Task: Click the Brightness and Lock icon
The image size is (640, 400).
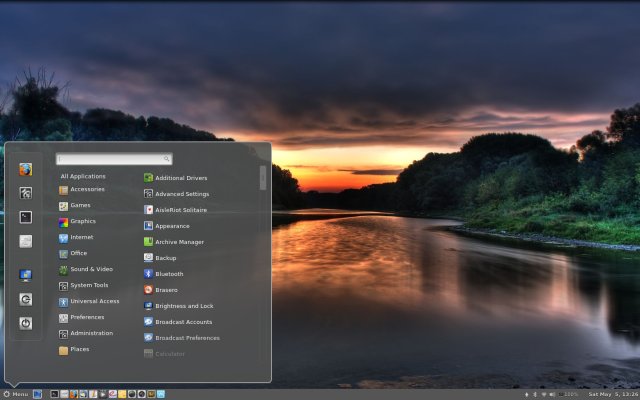Action: coord(149,306)
